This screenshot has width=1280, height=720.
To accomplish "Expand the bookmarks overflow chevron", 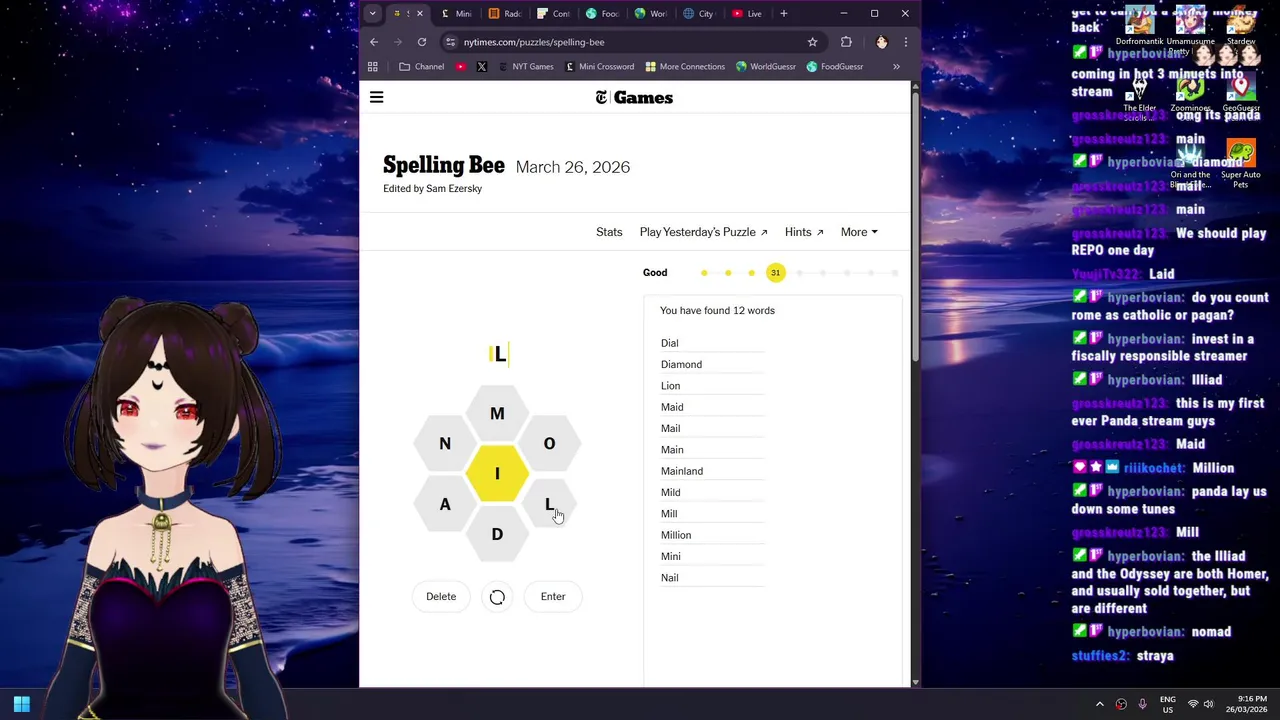I will point(896,67).
